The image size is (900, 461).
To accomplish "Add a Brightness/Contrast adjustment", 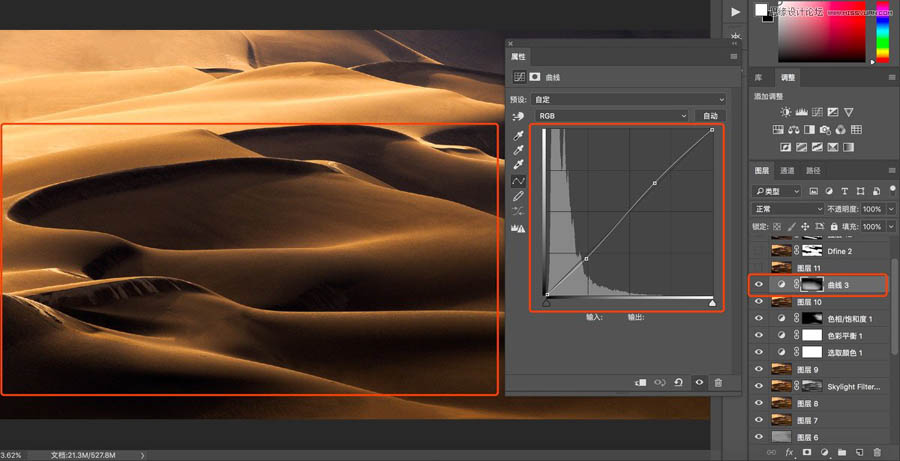I will 786,112.
